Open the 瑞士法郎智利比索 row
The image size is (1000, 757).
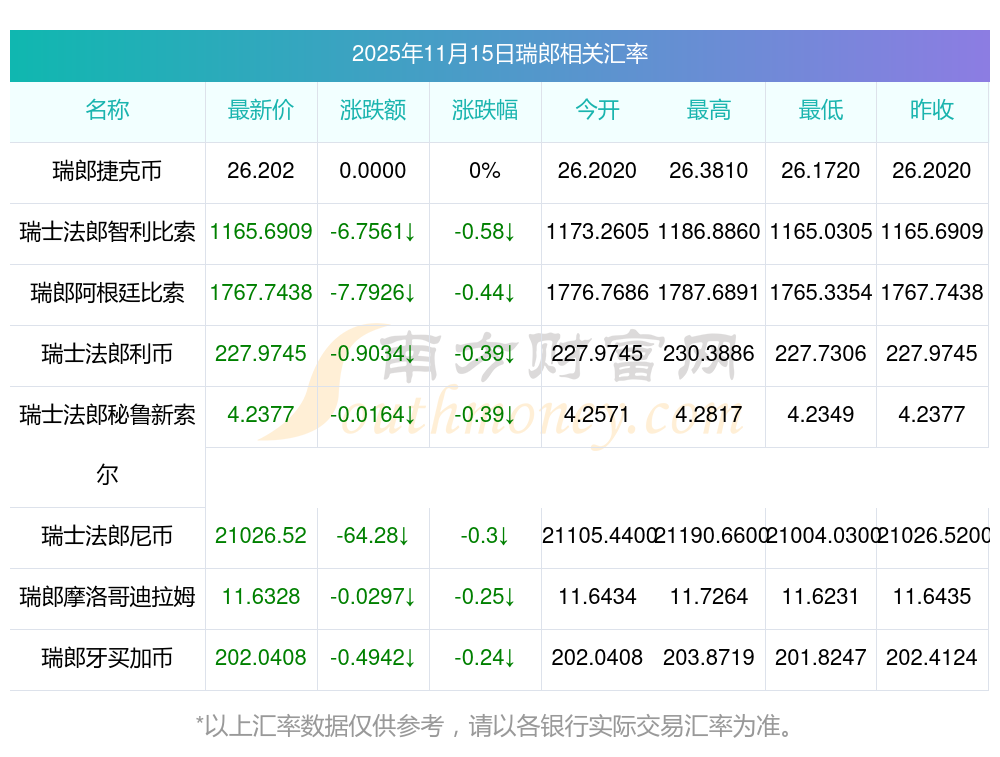(107, 232)
